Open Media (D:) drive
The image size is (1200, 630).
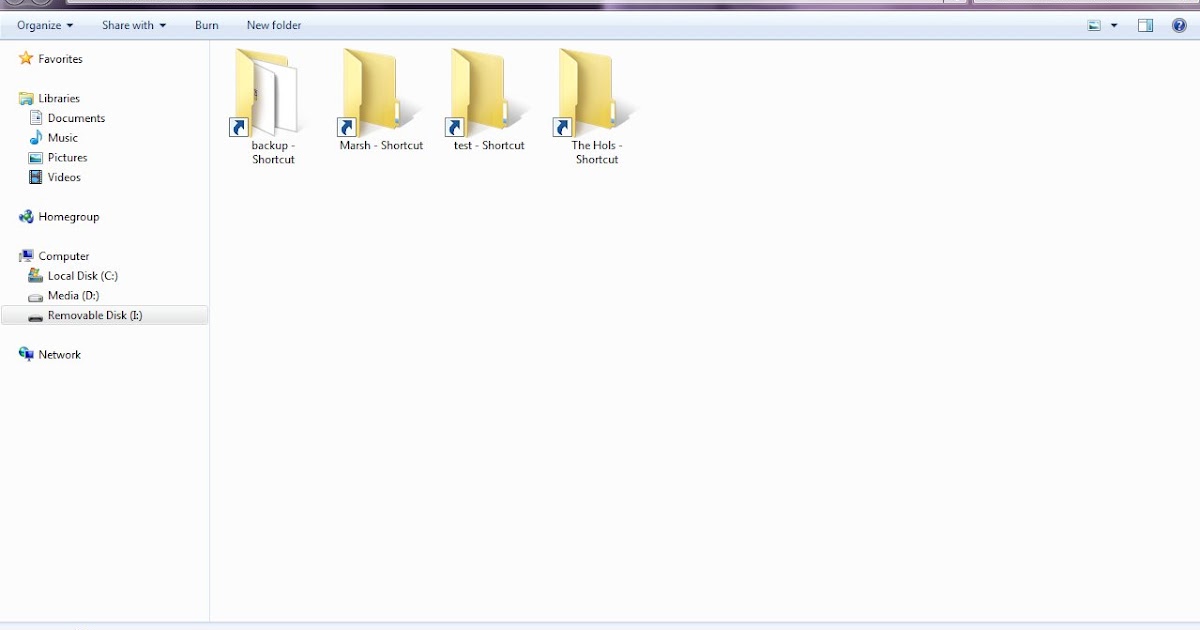(x=72, y=296)
